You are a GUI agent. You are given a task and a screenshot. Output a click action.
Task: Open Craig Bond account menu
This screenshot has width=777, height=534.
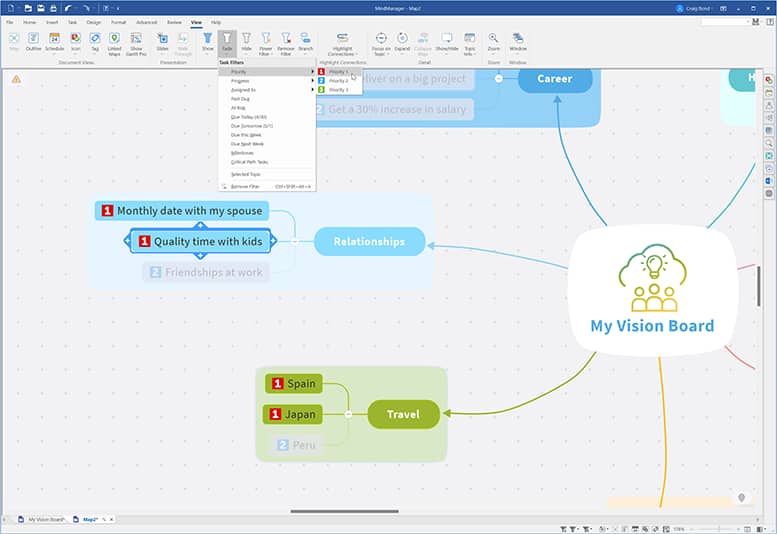click(x=693, y=8)
